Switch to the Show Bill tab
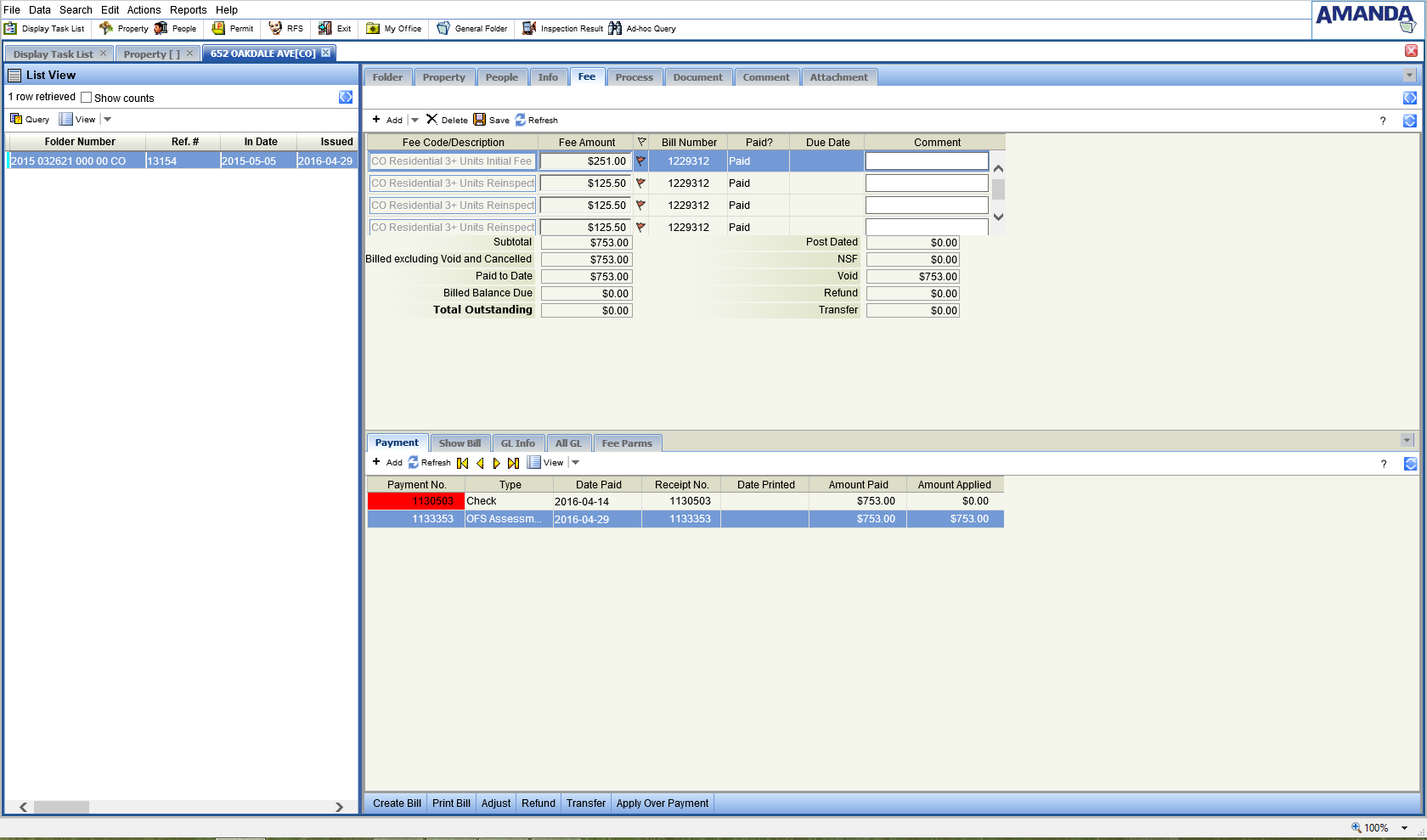 (460, 443)
